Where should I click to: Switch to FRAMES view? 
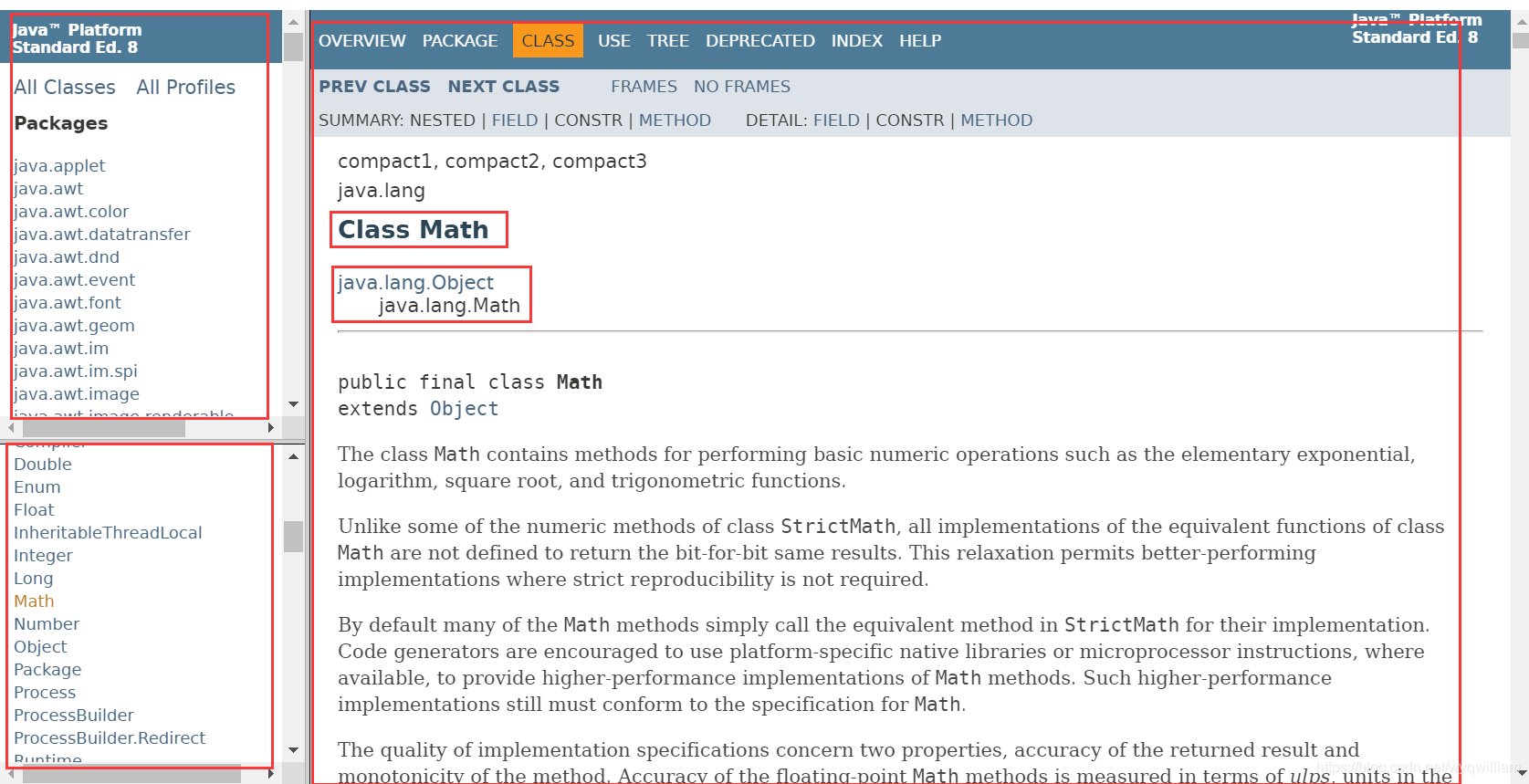[644, 87]
